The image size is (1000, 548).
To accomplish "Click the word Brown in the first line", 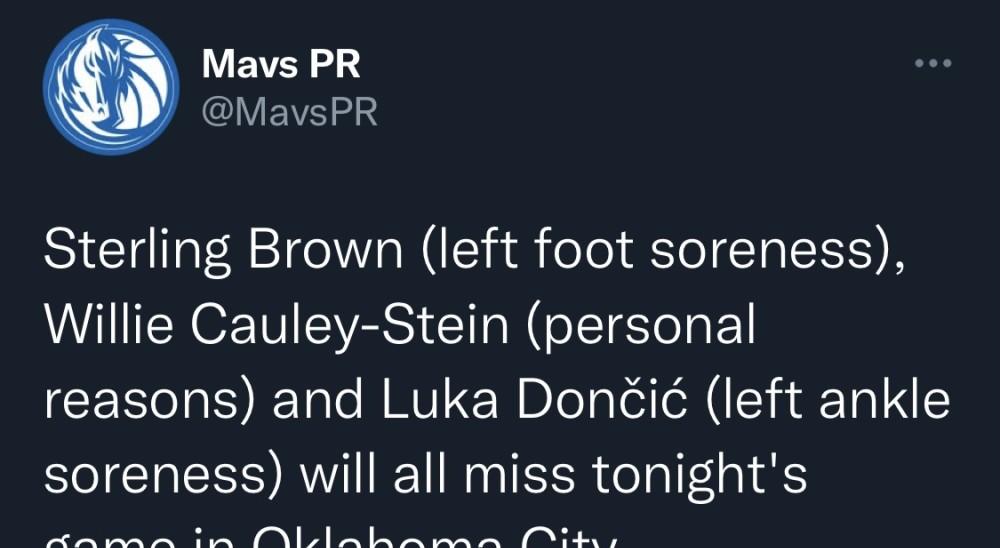I will tap(326, 251).
